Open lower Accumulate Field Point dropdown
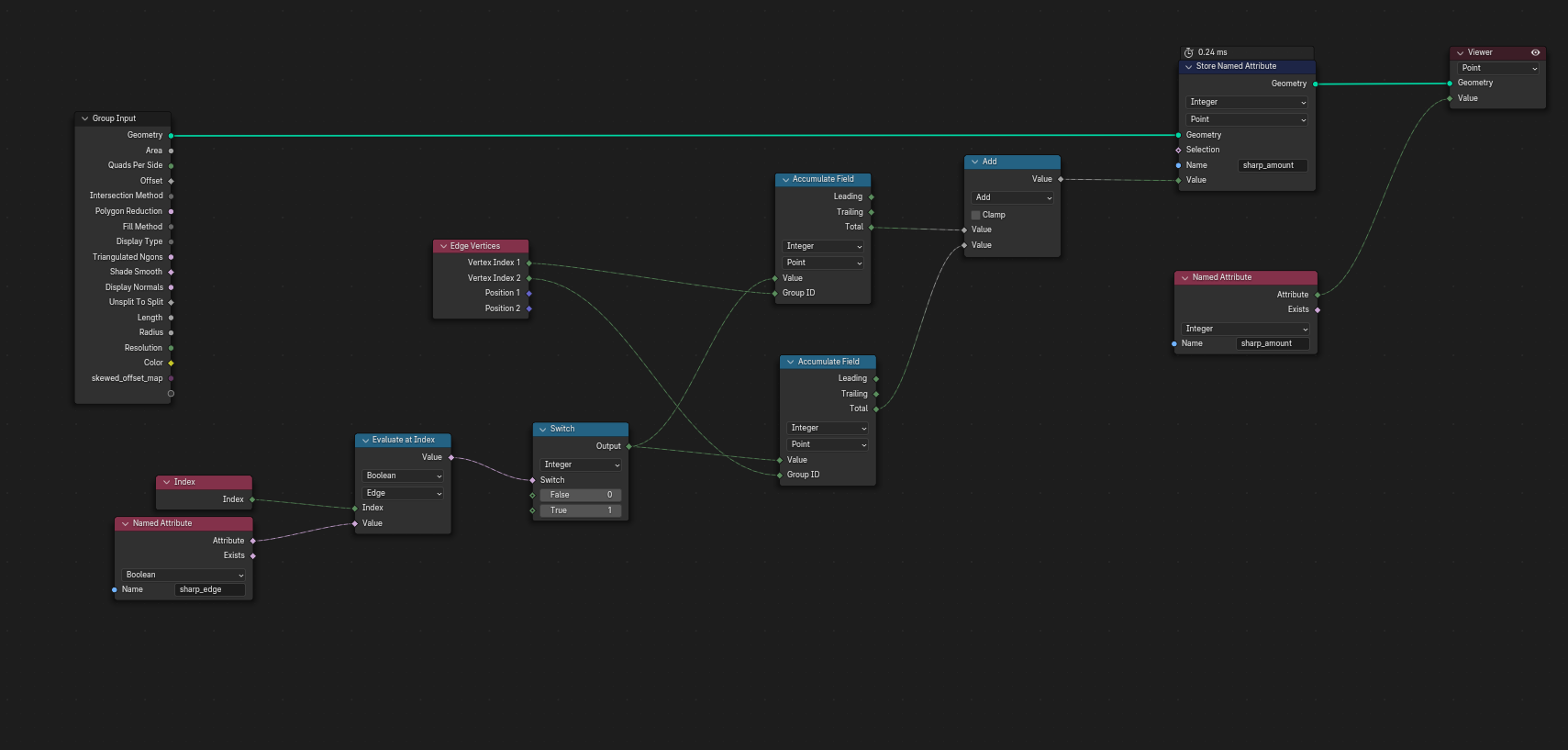 pos(828,444)
